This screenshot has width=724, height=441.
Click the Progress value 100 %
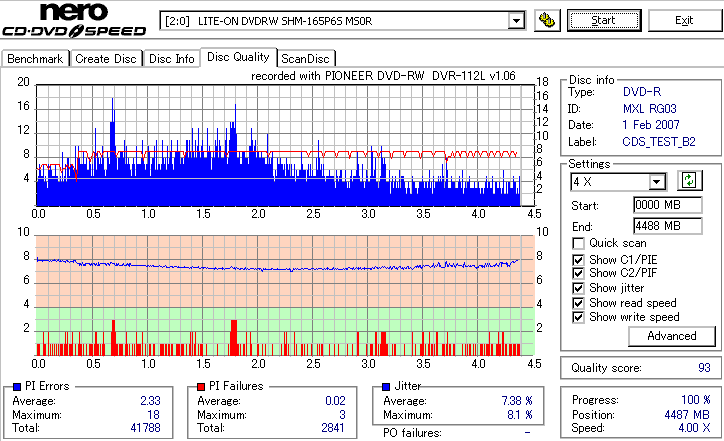click(x=696, y=400)
